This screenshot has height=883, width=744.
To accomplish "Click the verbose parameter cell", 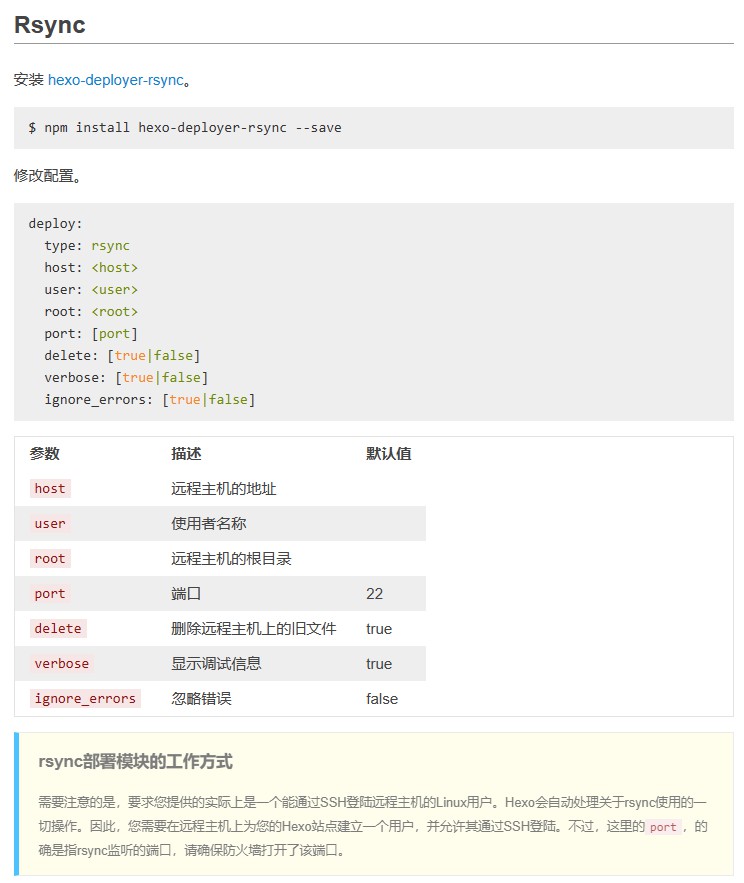I will tap(62, 663).
